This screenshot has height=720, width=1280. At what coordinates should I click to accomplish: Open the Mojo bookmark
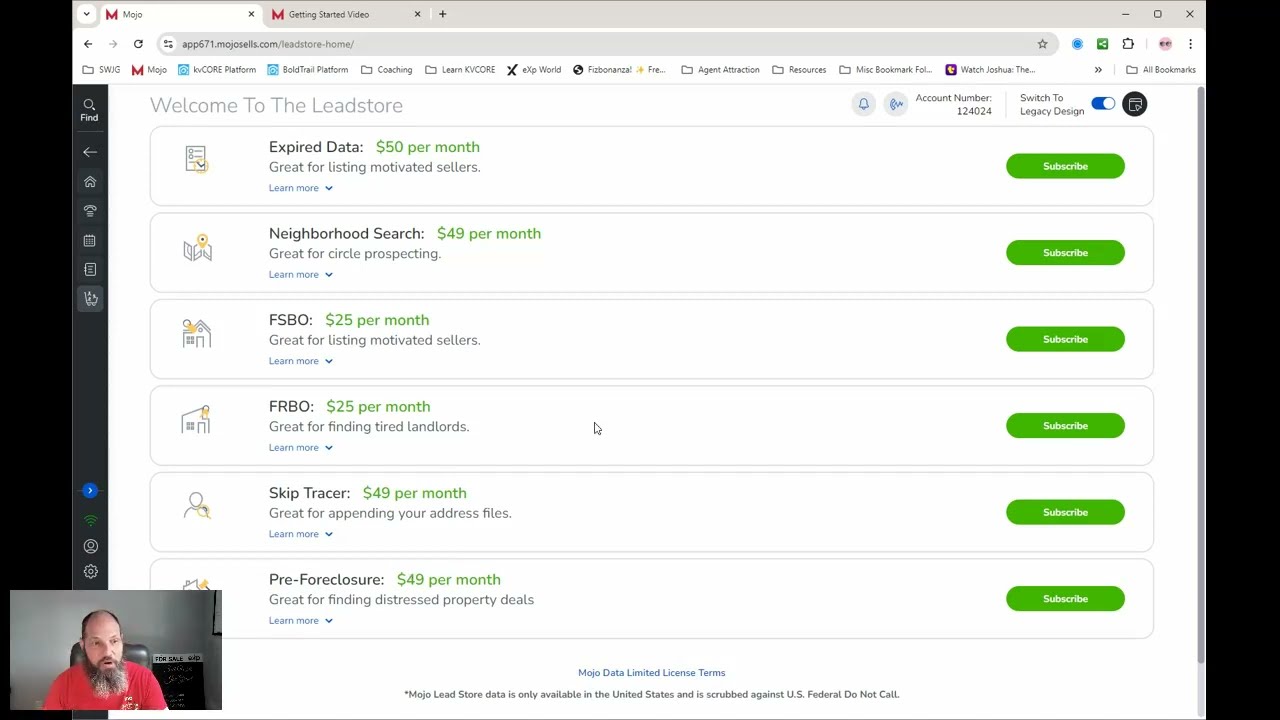pyautogui.click(x=149, y=70)
